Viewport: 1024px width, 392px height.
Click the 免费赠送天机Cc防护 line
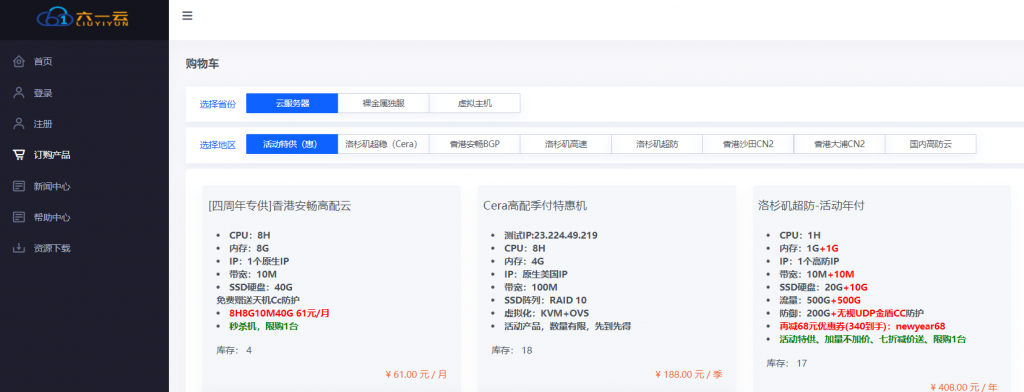click(x=258, y=300)
